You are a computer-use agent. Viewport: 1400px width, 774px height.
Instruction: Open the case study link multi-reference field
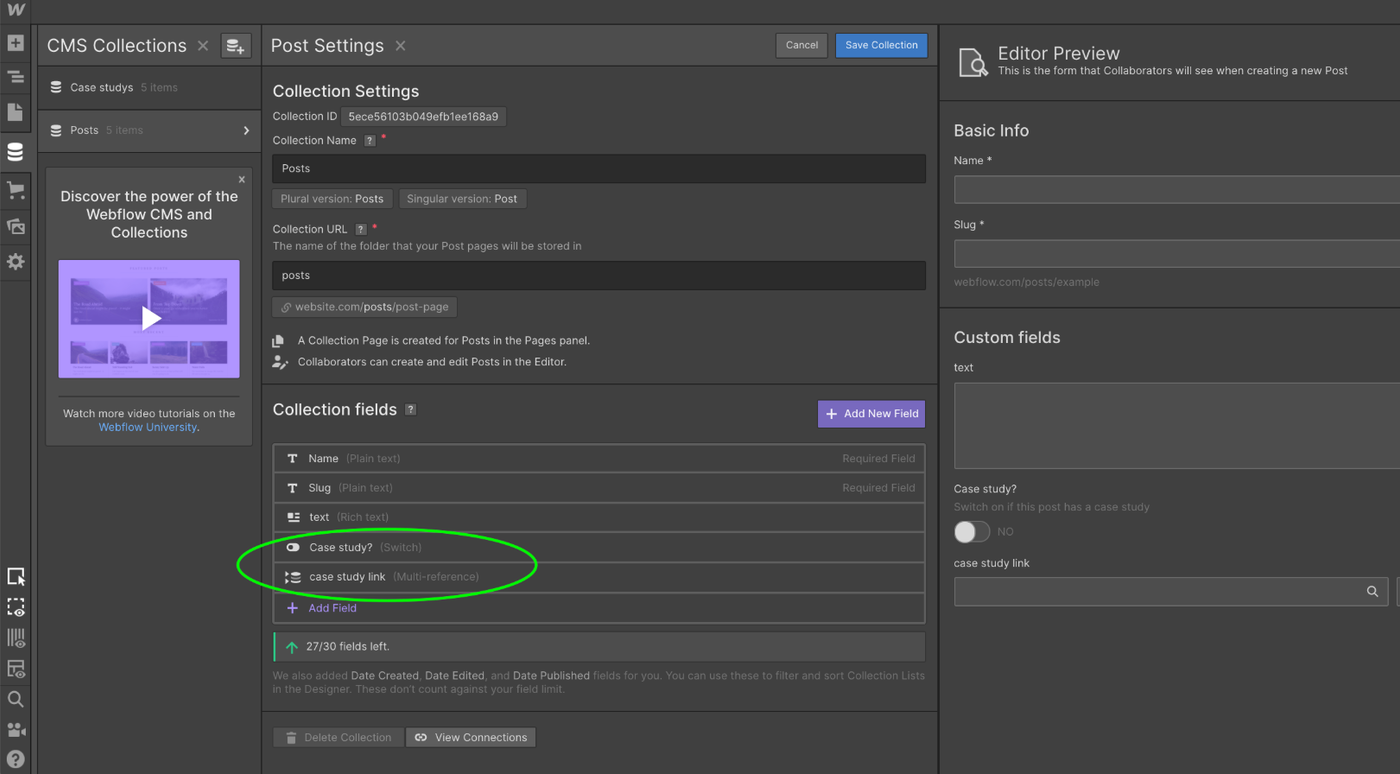[599, 577]
